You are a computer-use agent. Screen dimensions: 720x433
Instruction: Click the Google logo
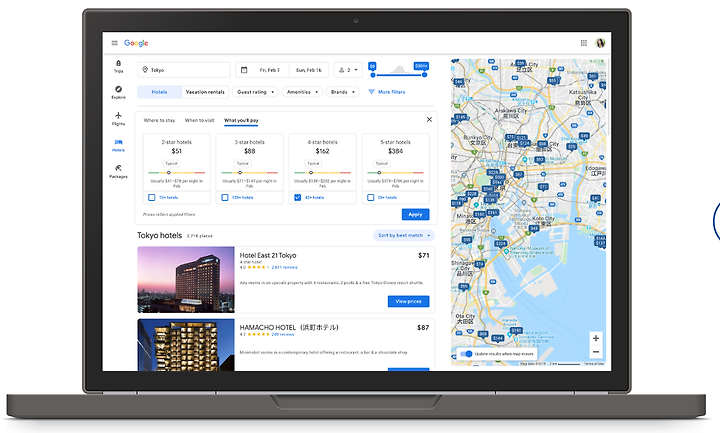pyautogui.click(x=136, y=43)
